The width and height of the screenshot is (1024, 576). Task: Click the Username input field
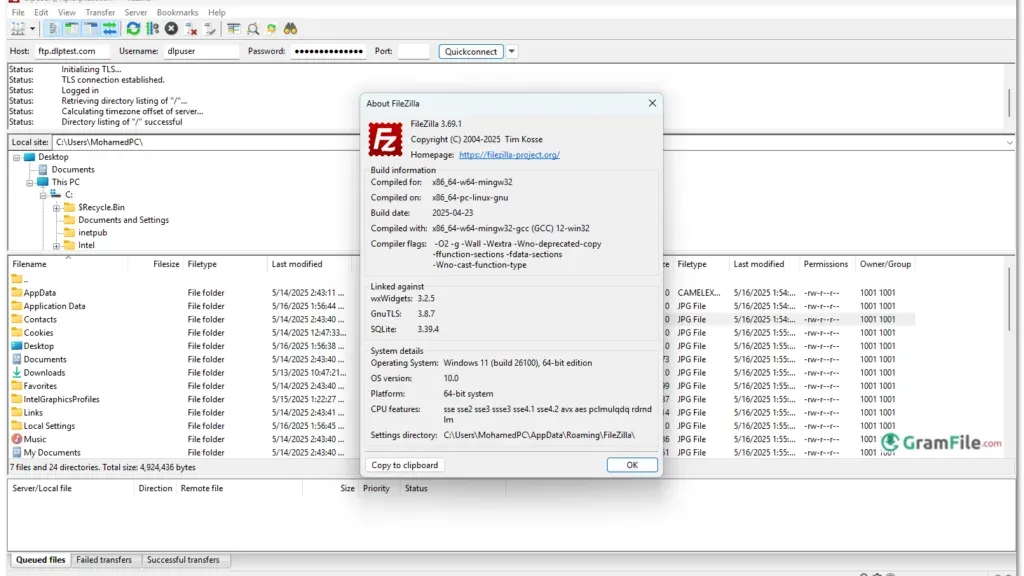click(201, 51)
